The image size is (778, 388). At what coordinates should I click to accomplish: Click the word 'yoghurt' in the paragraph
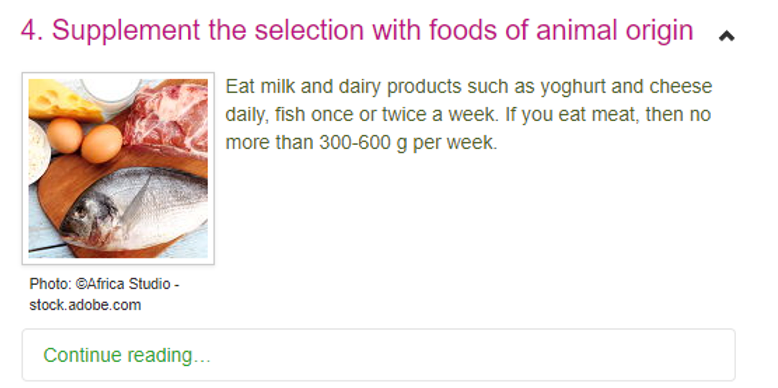click(573, 87)
